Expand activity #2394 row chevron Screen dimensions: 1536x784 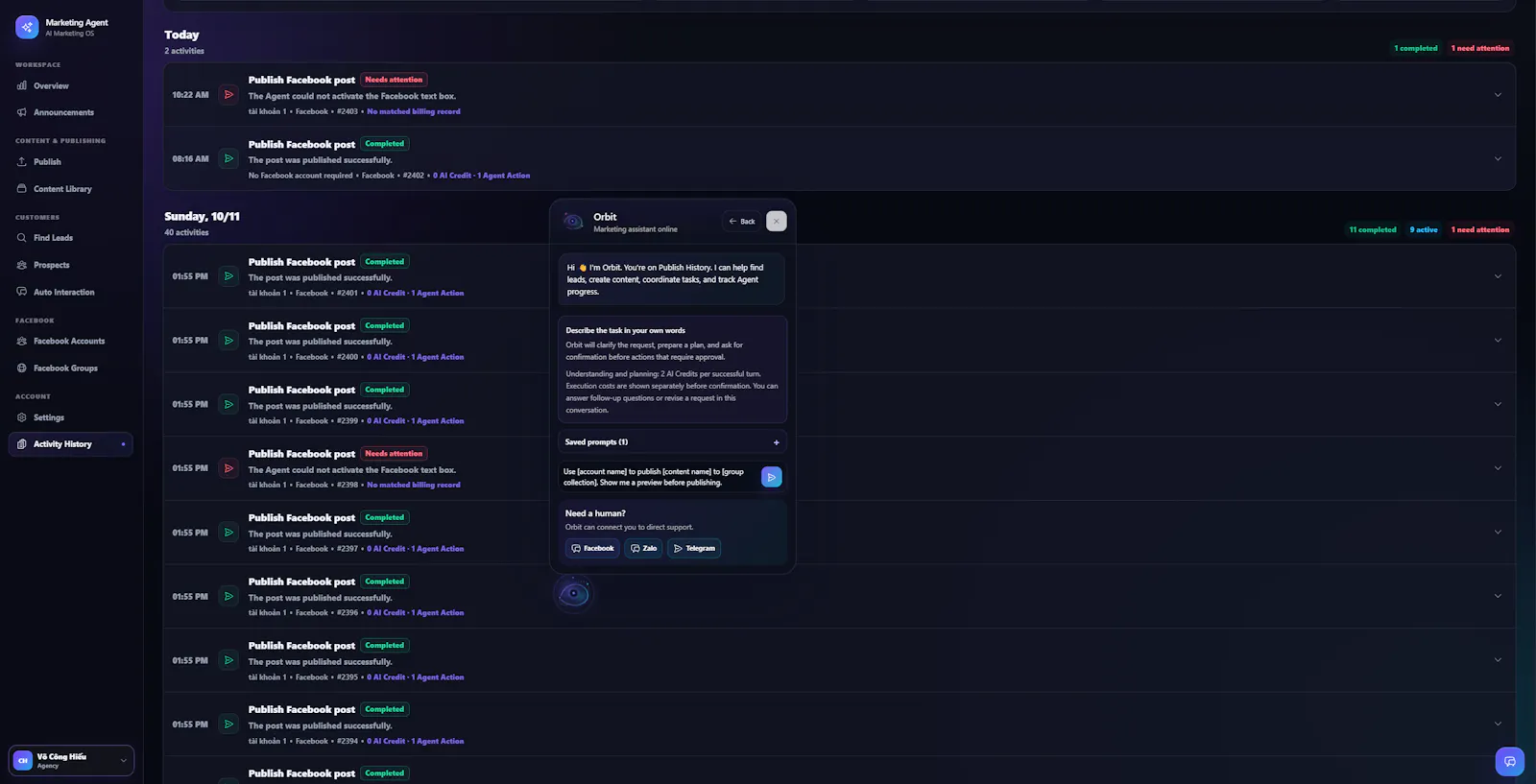tap(1498, 725)
